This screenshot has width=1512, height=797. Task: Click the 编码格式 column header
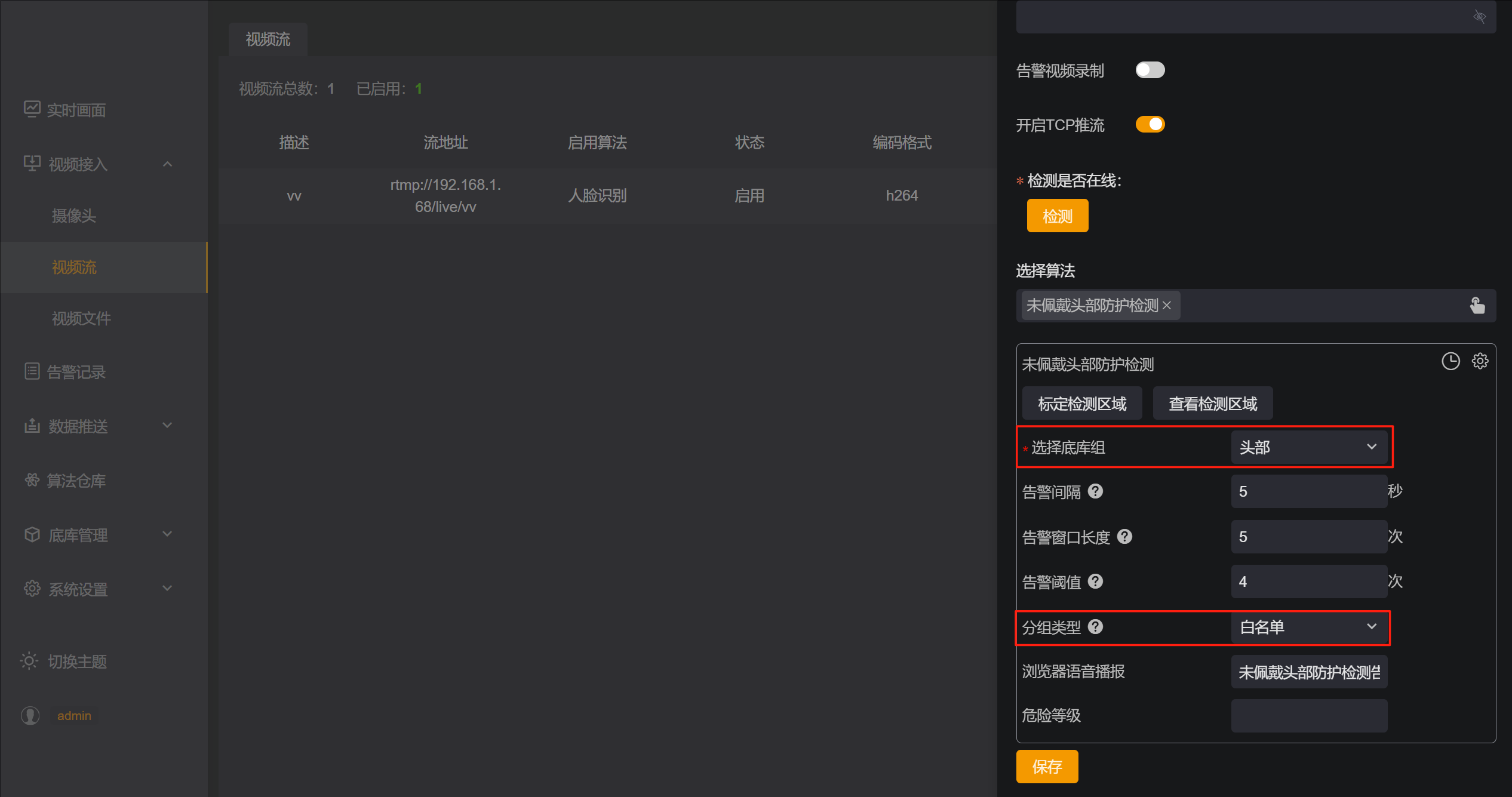(x=902, y=142)
